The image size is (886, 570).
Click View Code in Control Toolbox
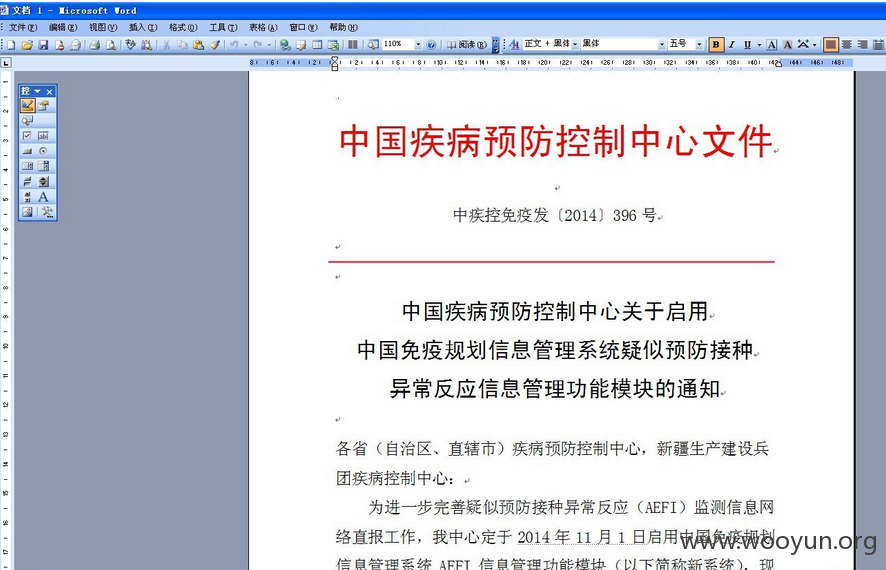pos(27,120)
